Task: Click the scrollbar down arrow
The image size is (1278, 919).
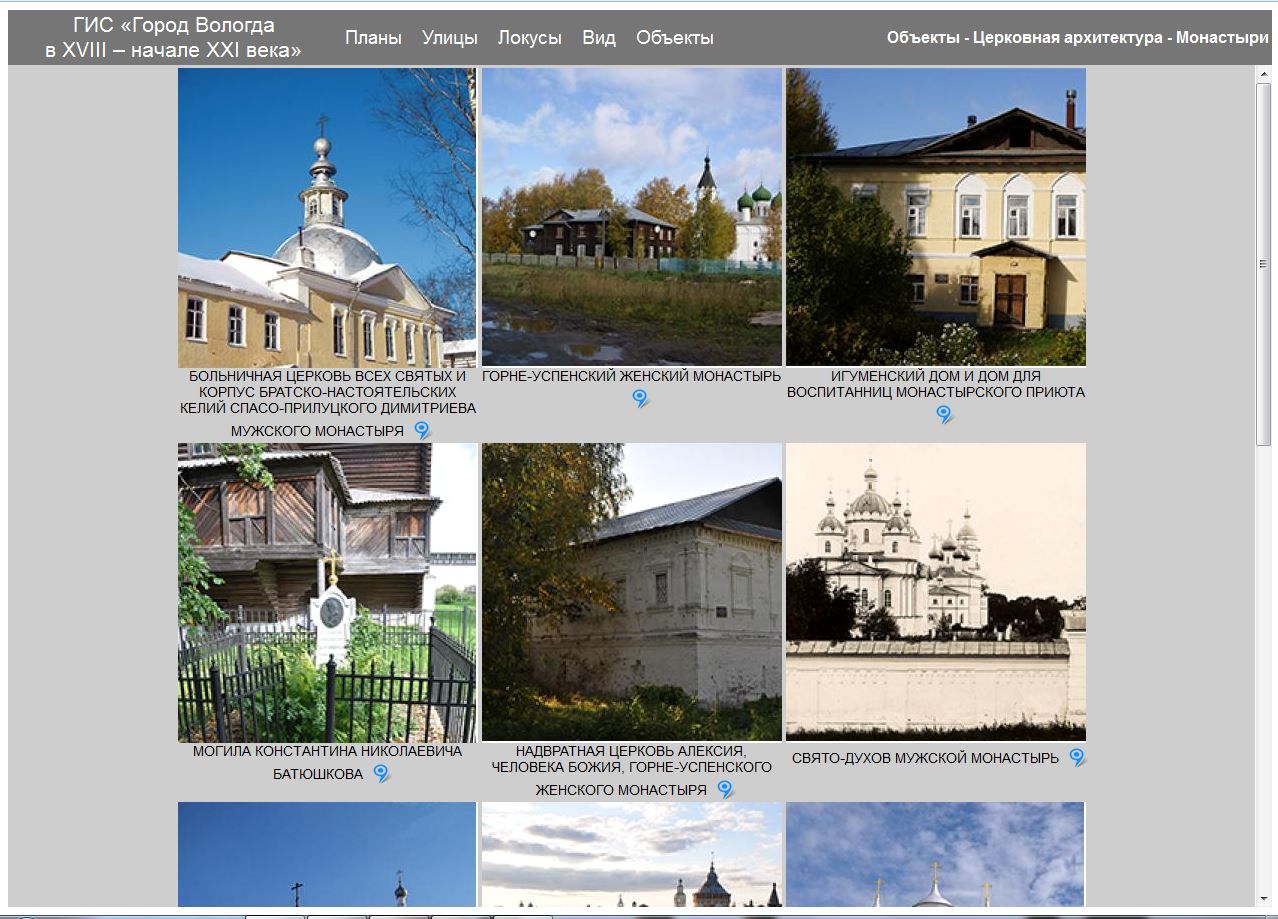Action: (x=1263, y=898)
